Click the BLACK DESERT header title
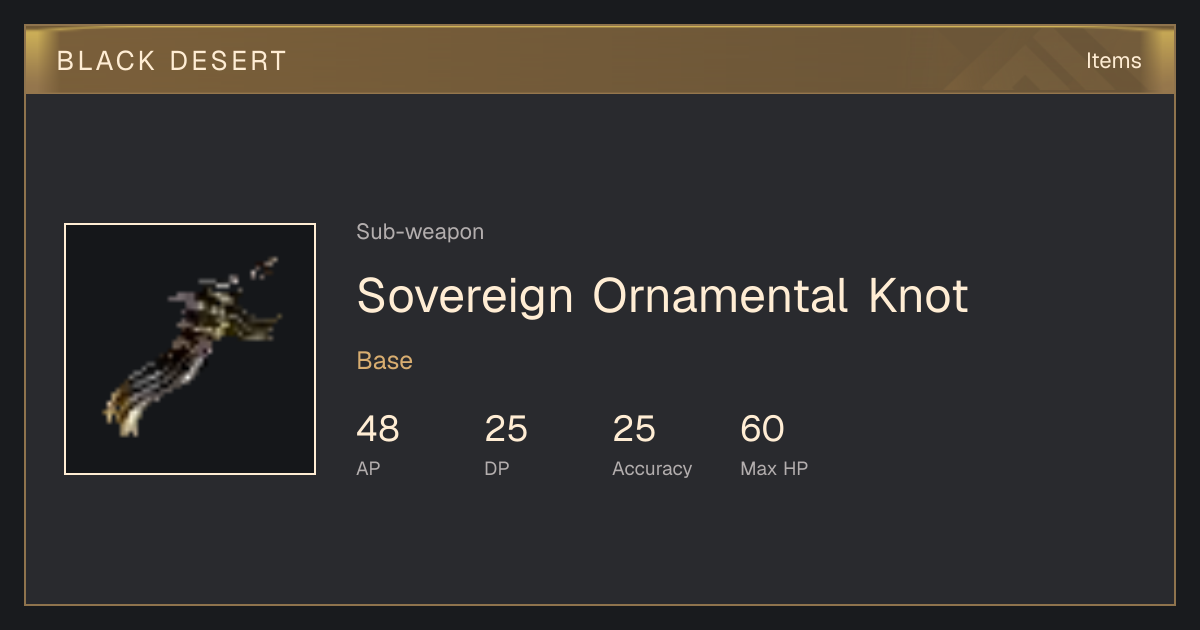Image resolution: width=1200 pixels, height=630 pixels. pos(172,61)
